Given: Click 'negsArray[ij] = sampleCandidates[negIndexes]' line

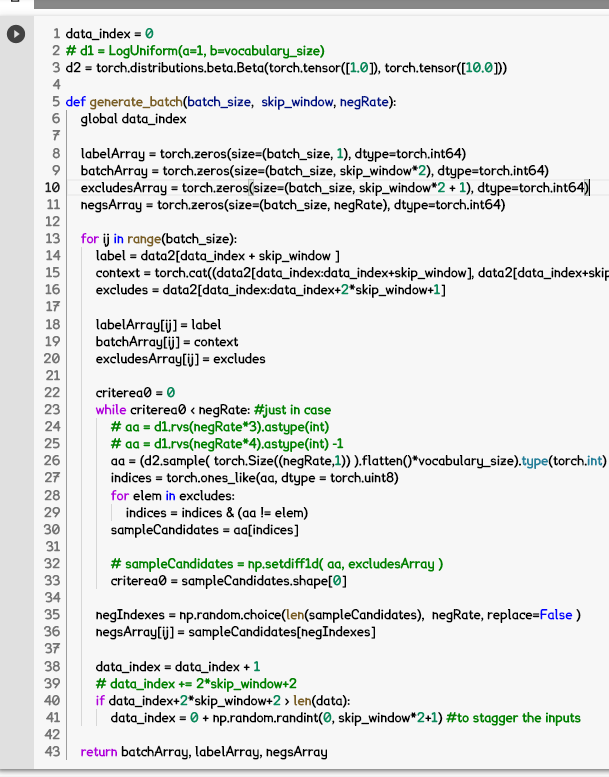Looking at the screenshot, I should point(236,632).
